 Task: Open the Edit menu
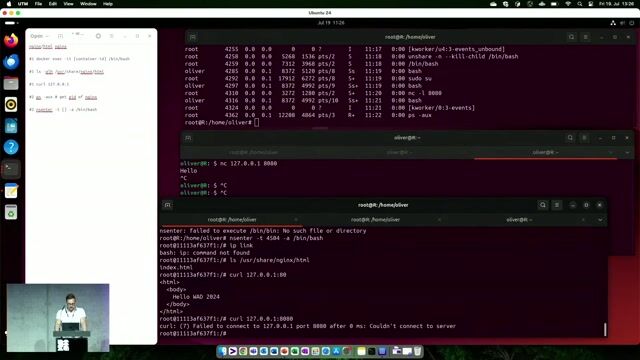[53, 4]
